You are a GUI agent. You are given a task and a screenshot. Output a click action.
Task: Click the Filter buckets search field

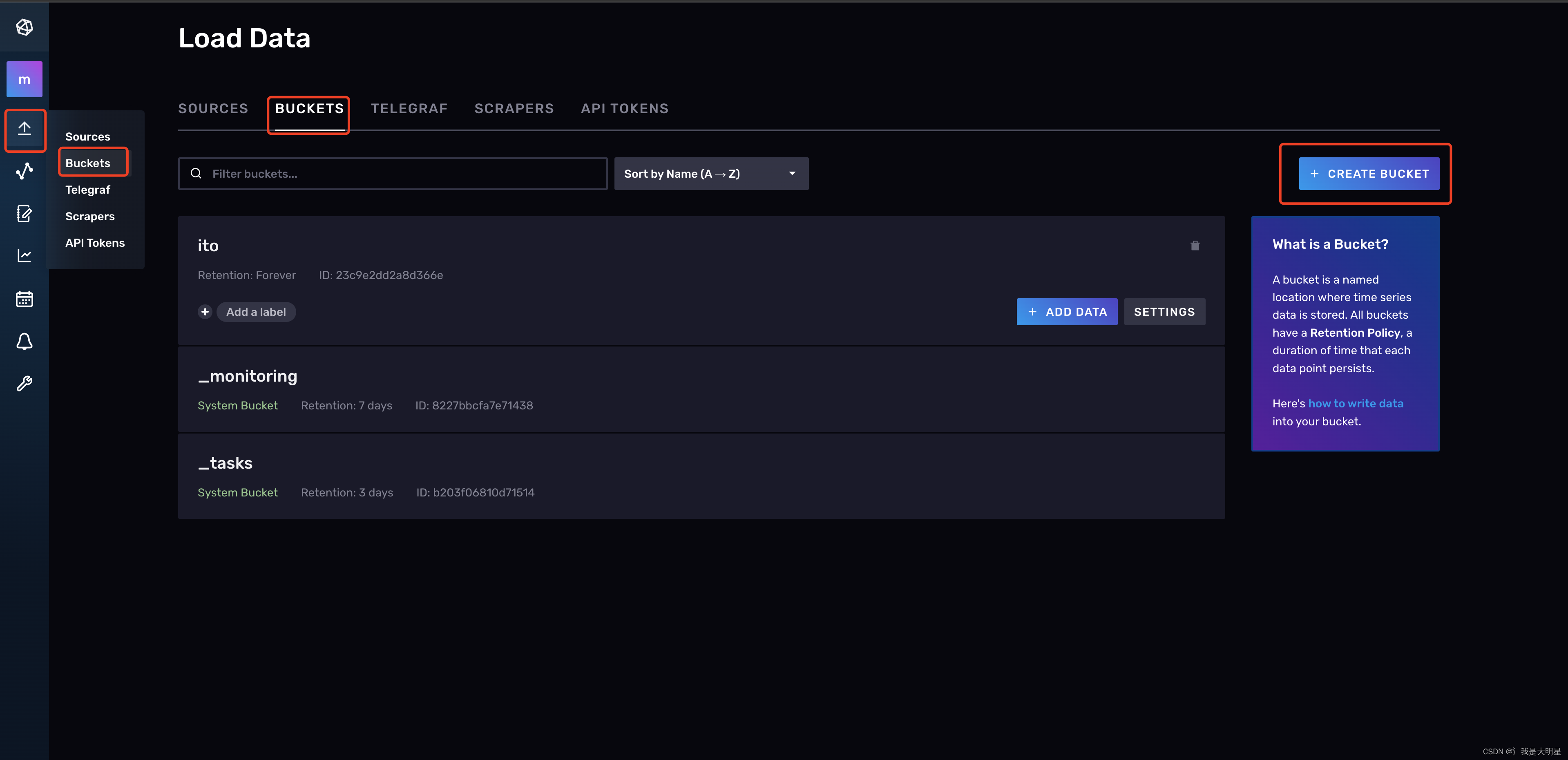tap(392, 174)
